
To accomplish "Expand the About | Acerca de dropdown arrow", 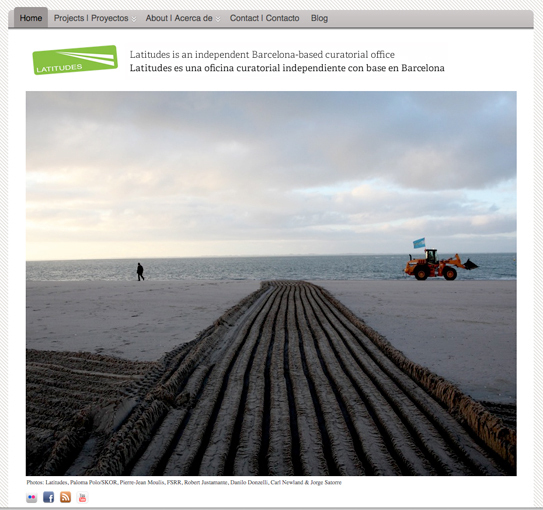I will [218, 19].
